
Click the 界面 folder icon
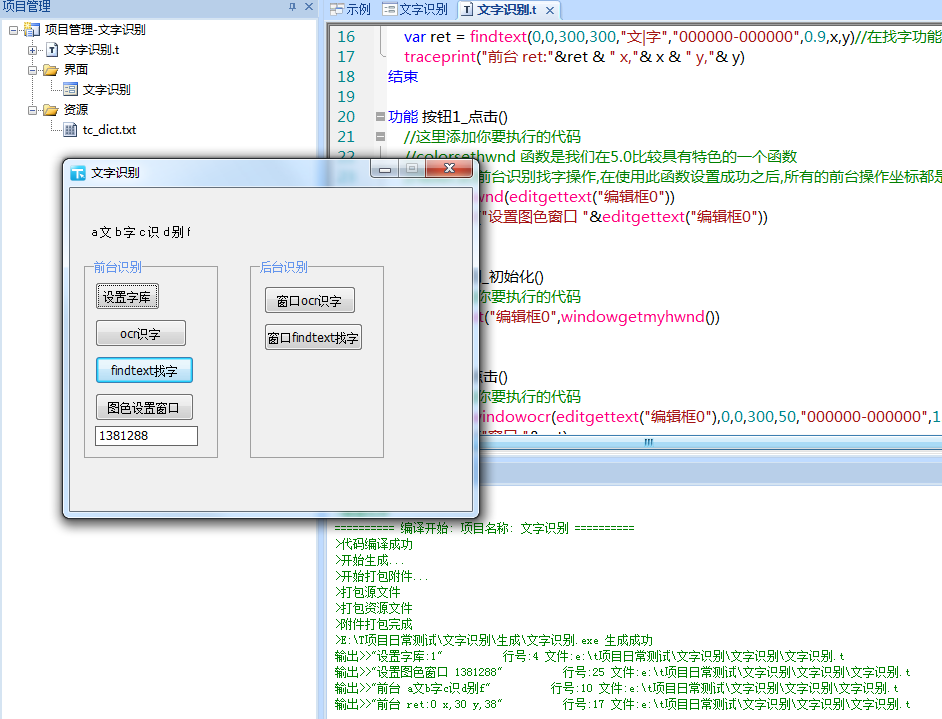point(50,70)
